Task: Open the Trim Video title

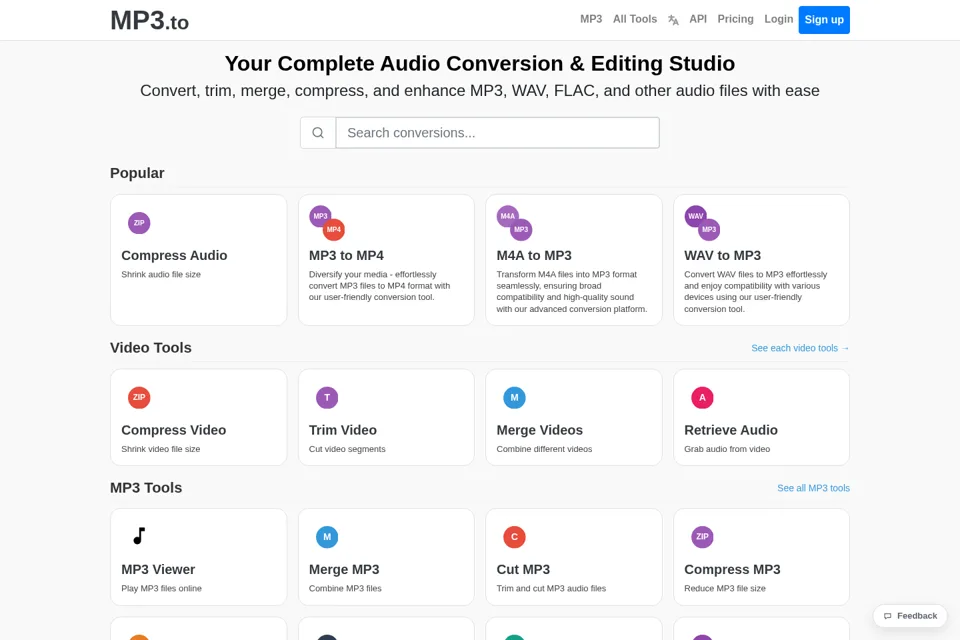Action: pyautogui.click(x=342, y=430)
